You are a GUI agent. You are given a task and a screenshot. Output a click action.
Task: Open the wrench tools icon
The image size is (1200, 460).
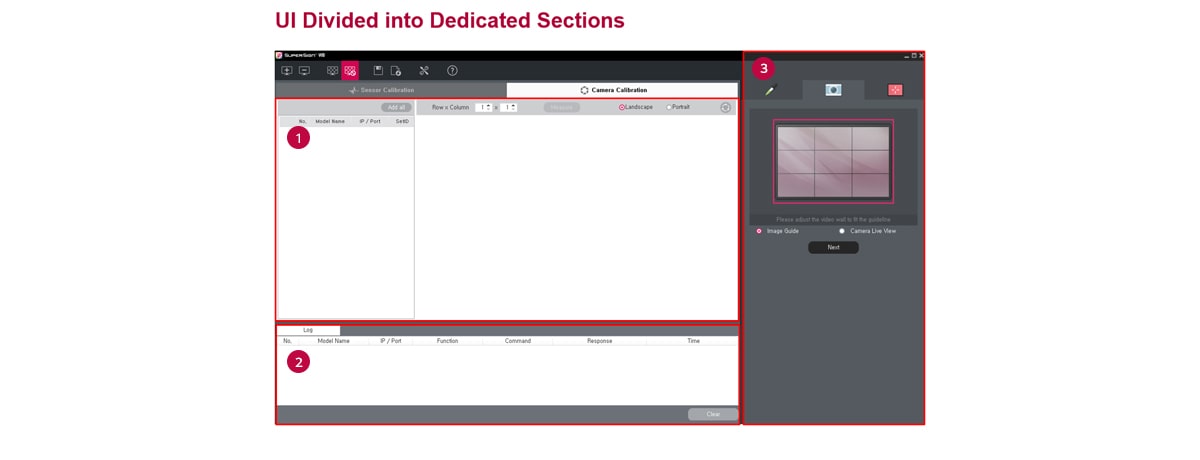coord(424,71)
